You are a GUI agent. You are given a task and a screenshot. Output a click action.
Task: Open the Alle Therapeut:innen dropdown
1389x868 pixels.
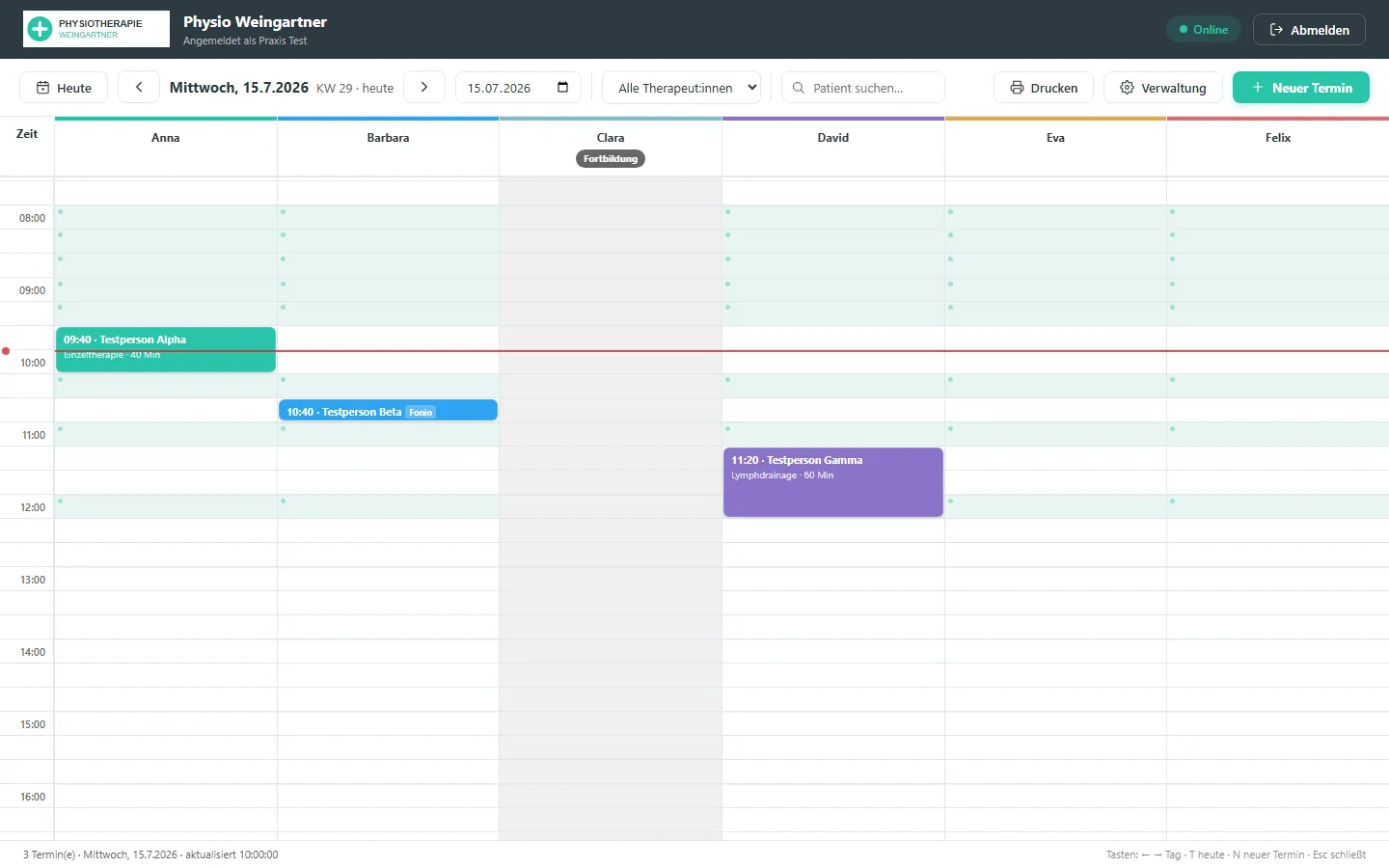[681, 88]
